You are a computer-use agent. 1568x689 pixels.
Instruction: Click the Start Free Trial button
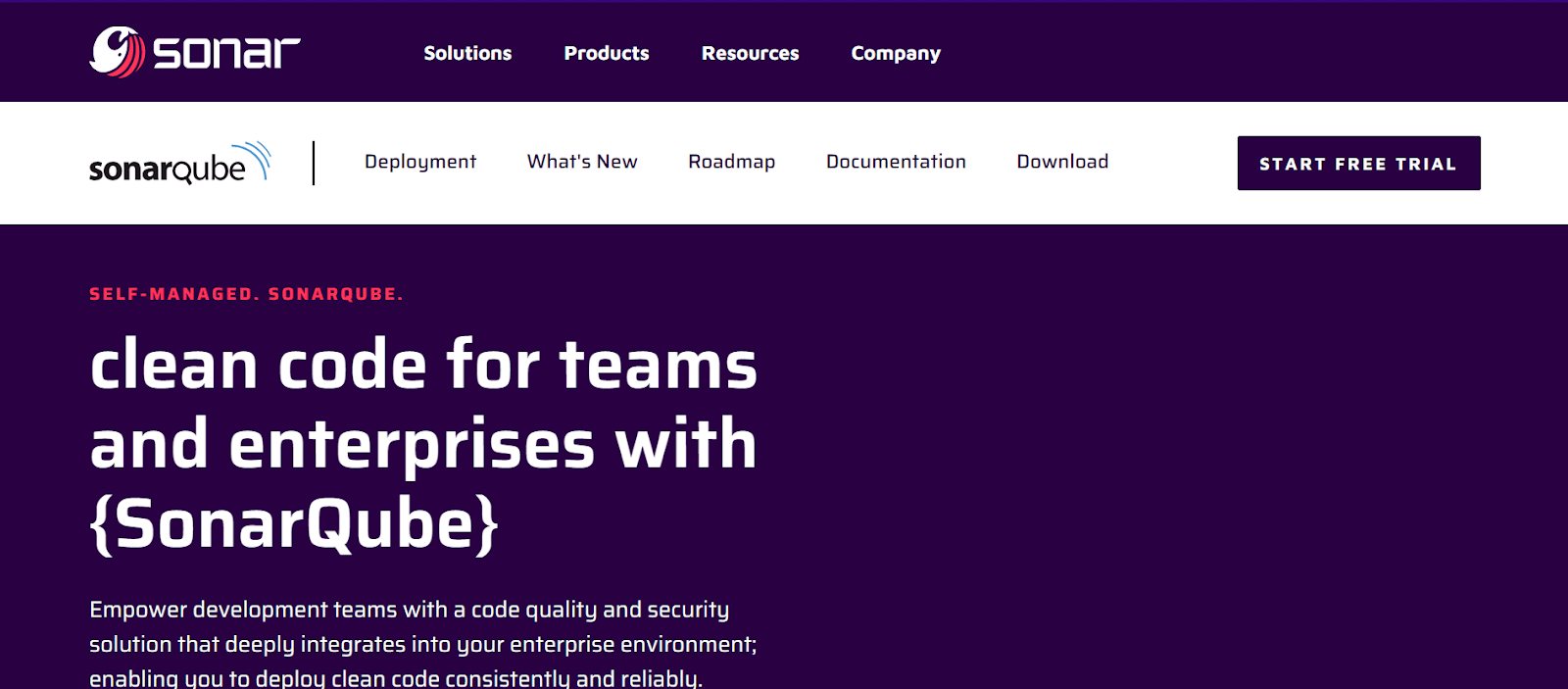[1358, 163]
